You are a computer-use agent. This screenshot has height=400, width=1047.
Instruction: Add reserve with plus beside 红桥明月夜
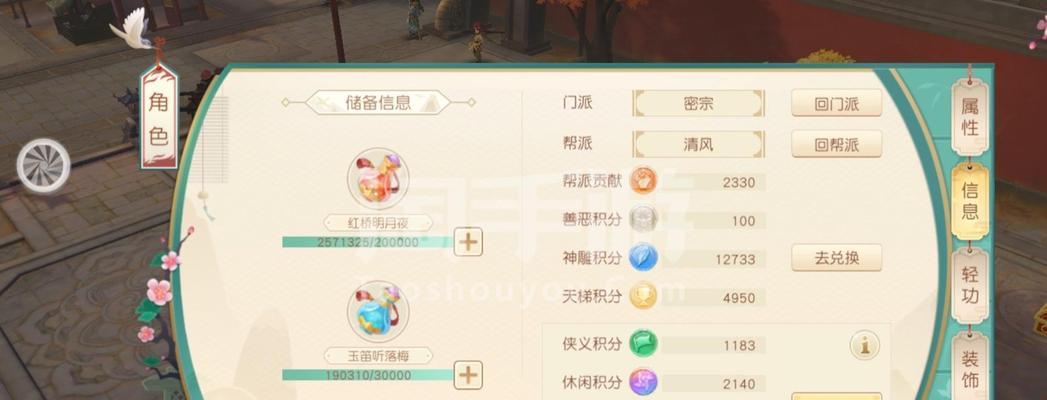(x=468, y=242)
